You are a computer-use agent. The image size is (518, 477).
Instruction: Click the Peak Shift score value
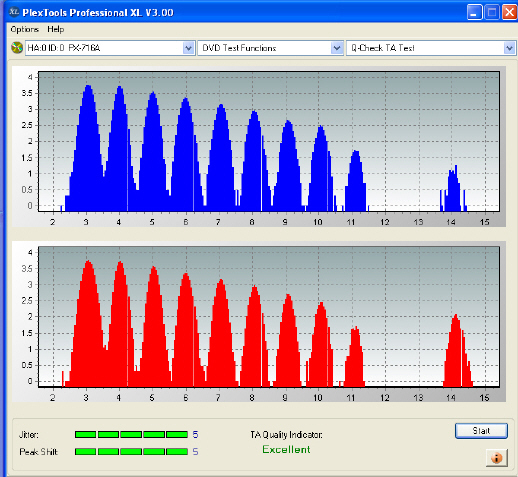(x=195, y=452)
